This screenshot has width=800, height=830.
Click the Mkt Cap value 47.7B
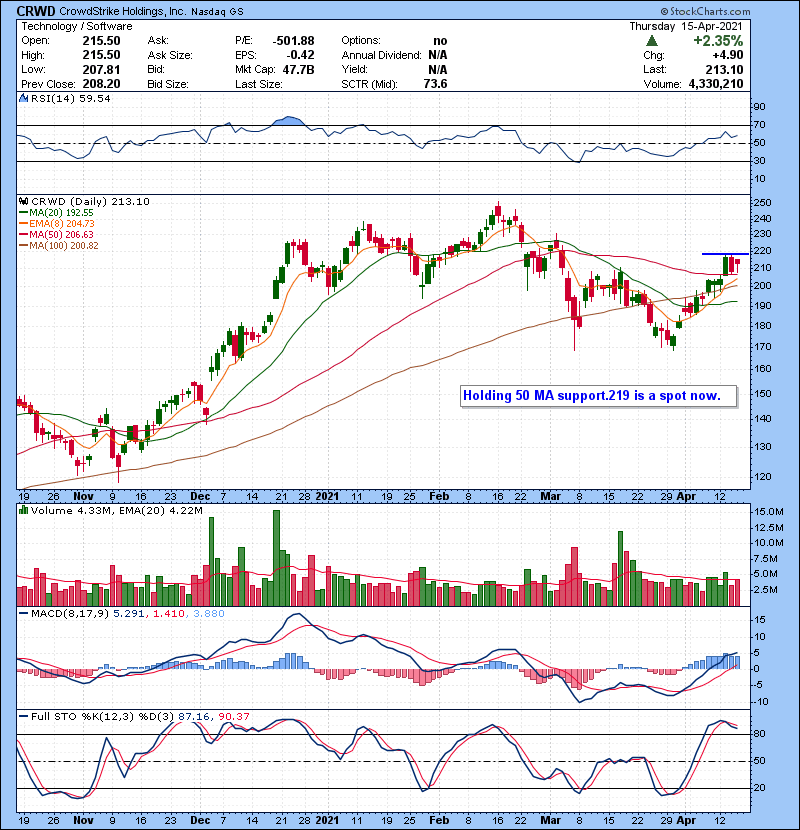point(299,70)
